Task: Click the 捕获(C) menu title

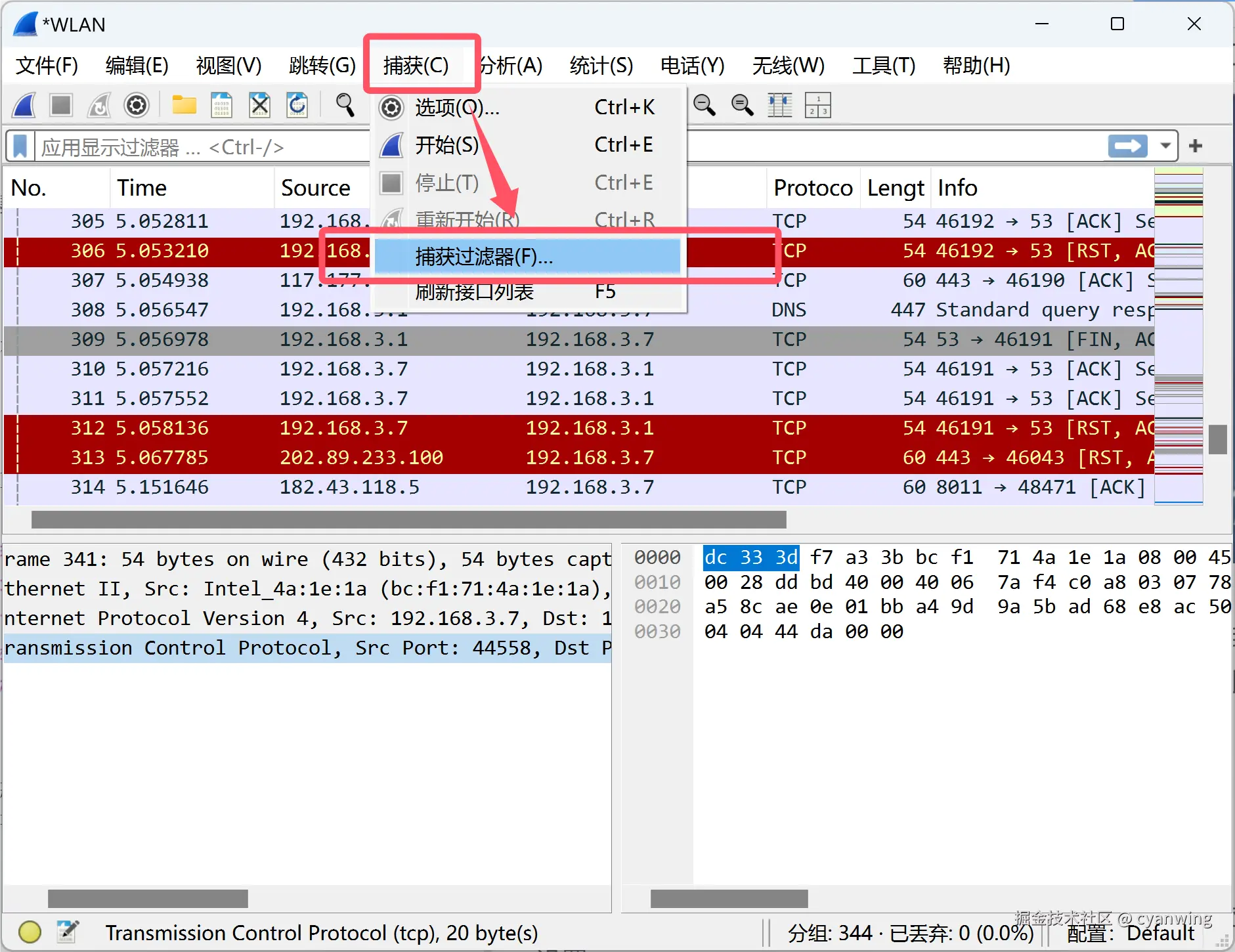Action: coord(416,66)
